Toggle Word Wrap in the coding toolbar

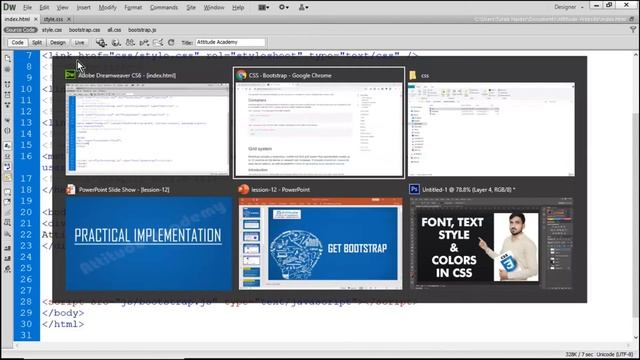pos(7,167)
